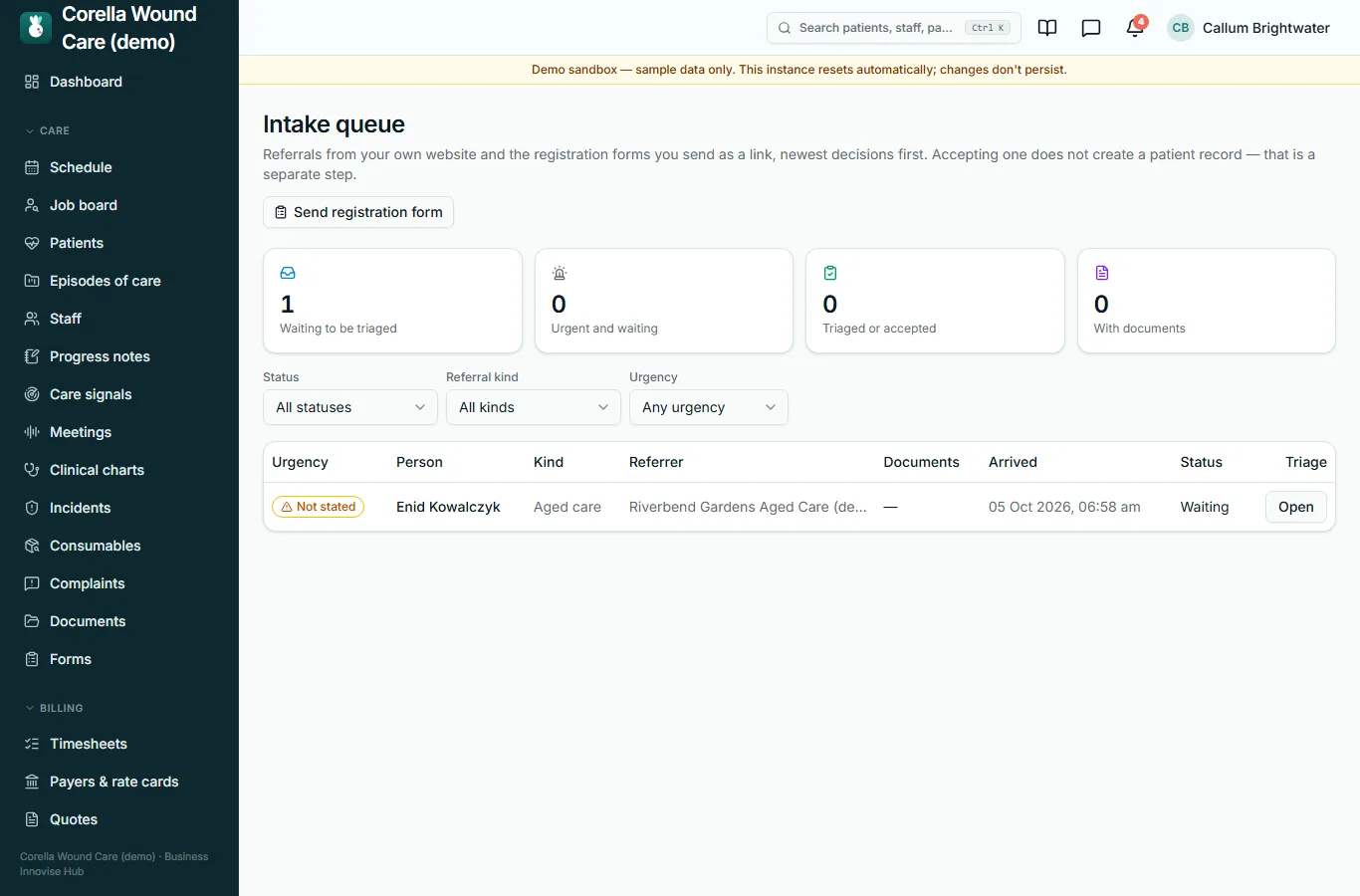Click the Not stated urgency badge

tap(318, 507)
